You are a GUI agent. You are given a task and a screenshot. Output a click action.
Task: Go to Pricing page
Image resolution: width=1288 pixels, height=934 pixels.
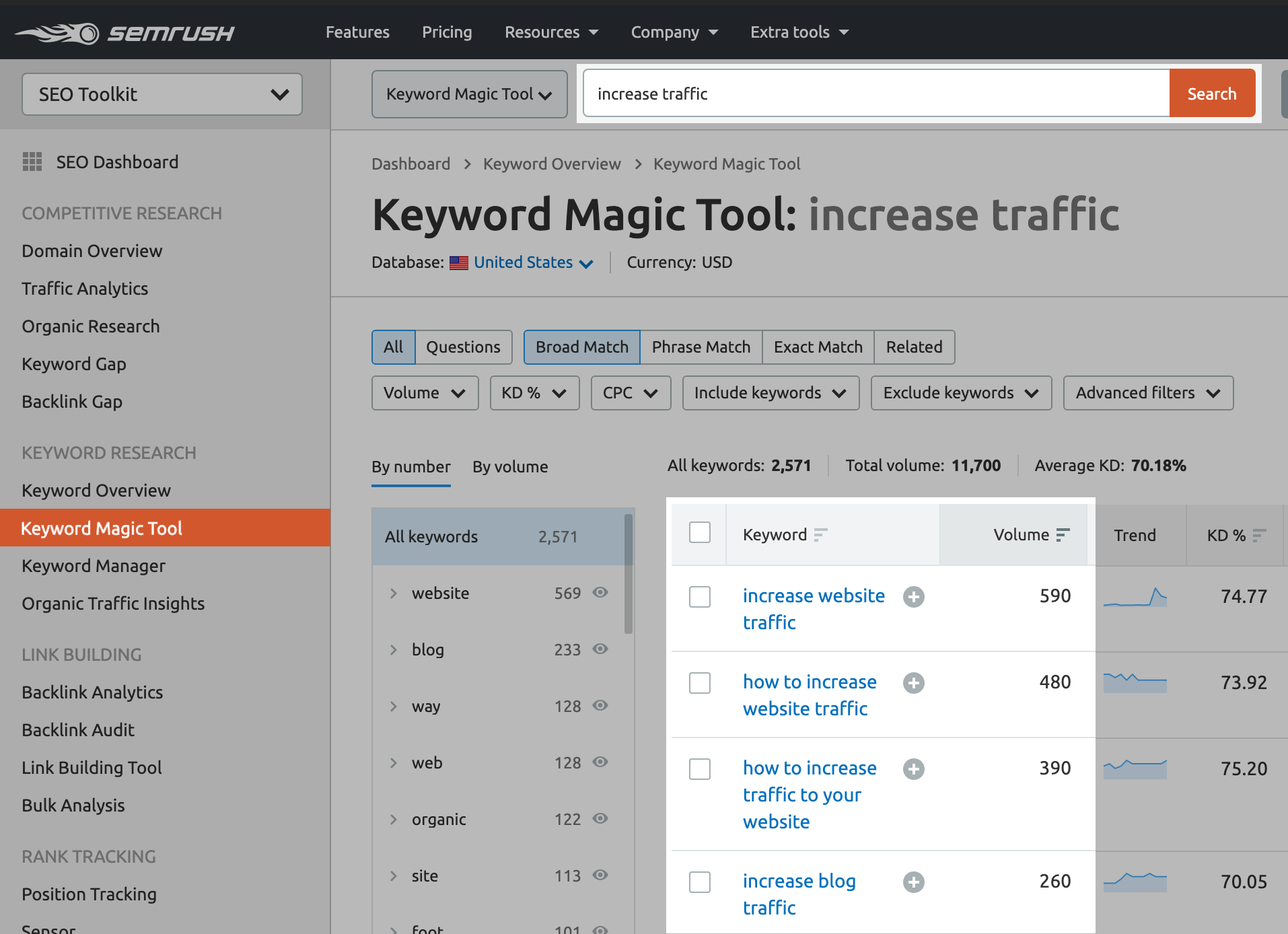447,32
